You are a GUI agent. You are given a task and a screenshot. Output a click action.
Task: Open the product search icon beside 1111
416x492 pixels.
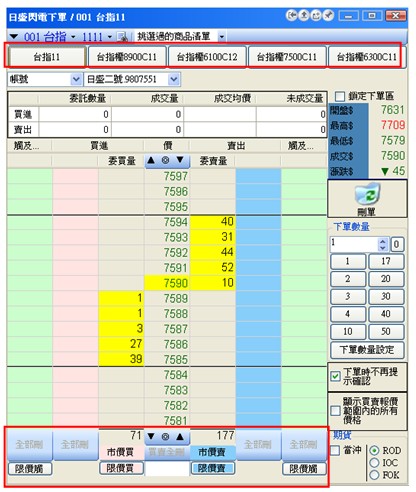point(122,37)
